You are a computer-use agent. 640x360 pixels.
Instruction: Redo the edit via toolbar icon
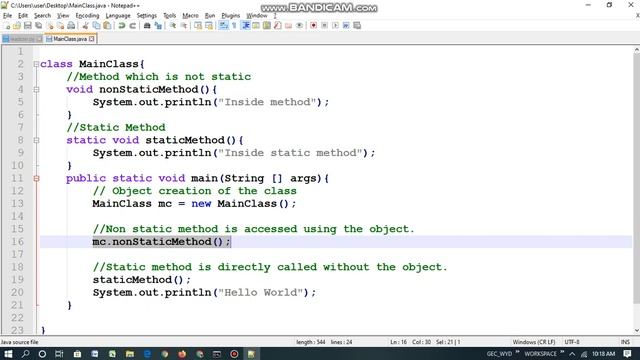pyautogui.click(x=133, y=26)
